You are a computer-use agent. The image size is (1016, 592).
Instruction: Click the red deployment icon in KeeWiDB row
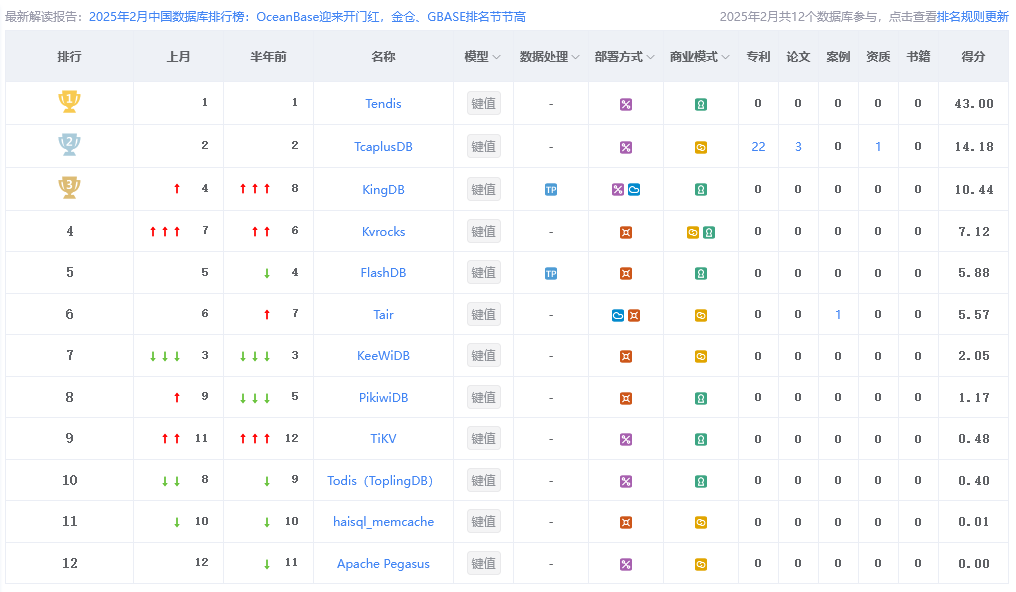tap(626, 357)
